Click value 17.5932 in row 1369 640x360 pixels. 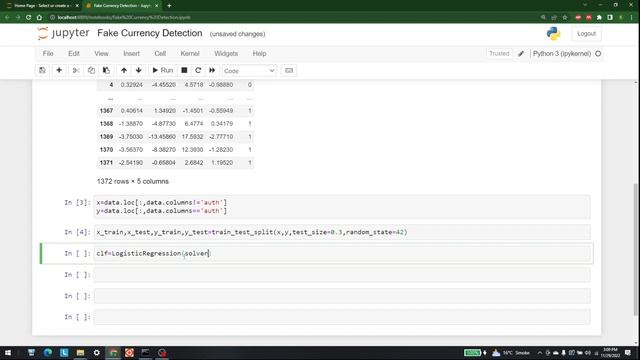pos(192,136)
